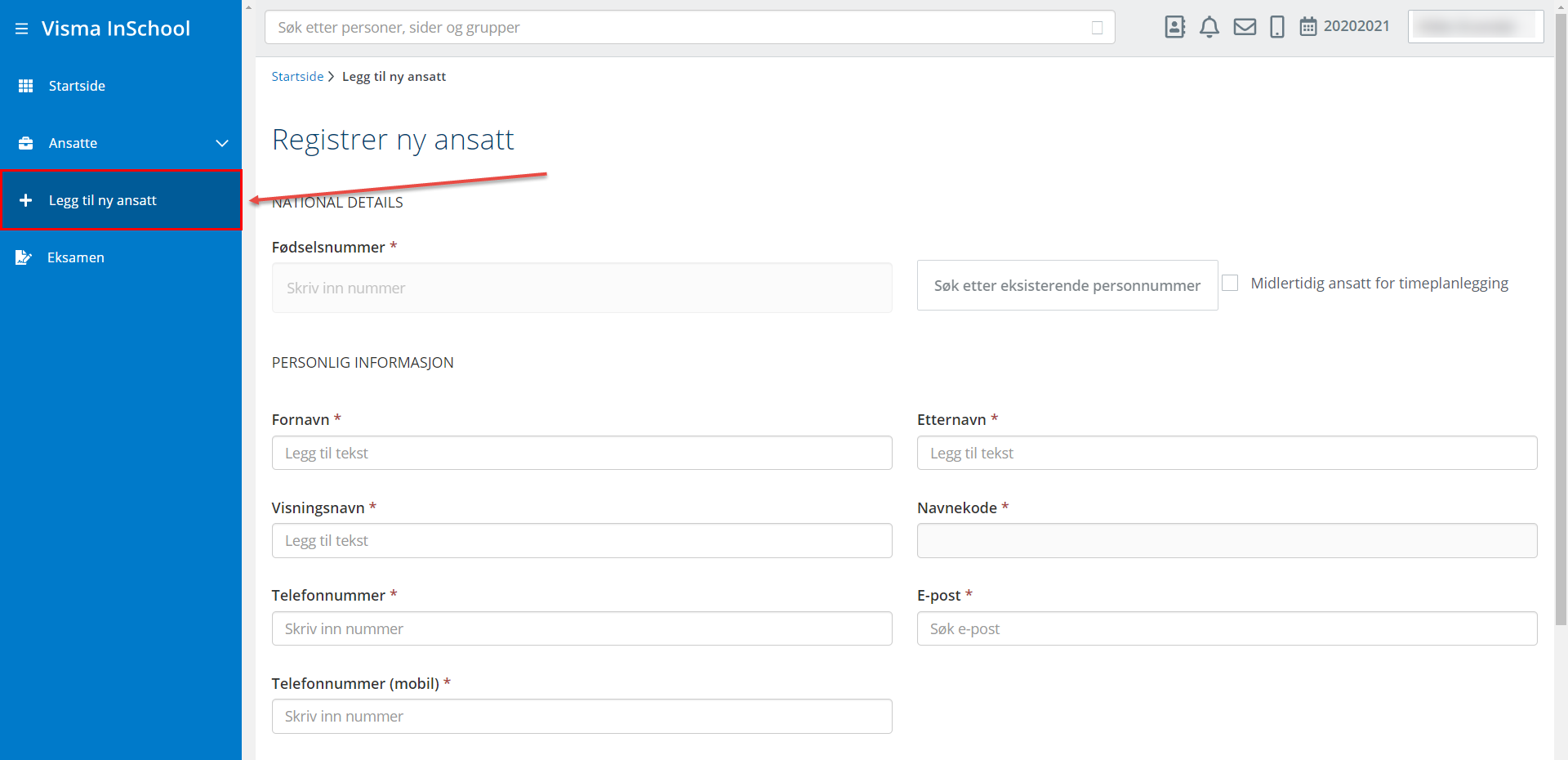This screenshot has height=760, width=1568.
Task: Click the page vertical scrollbar thumb
Action: (x=1561, y=319)
